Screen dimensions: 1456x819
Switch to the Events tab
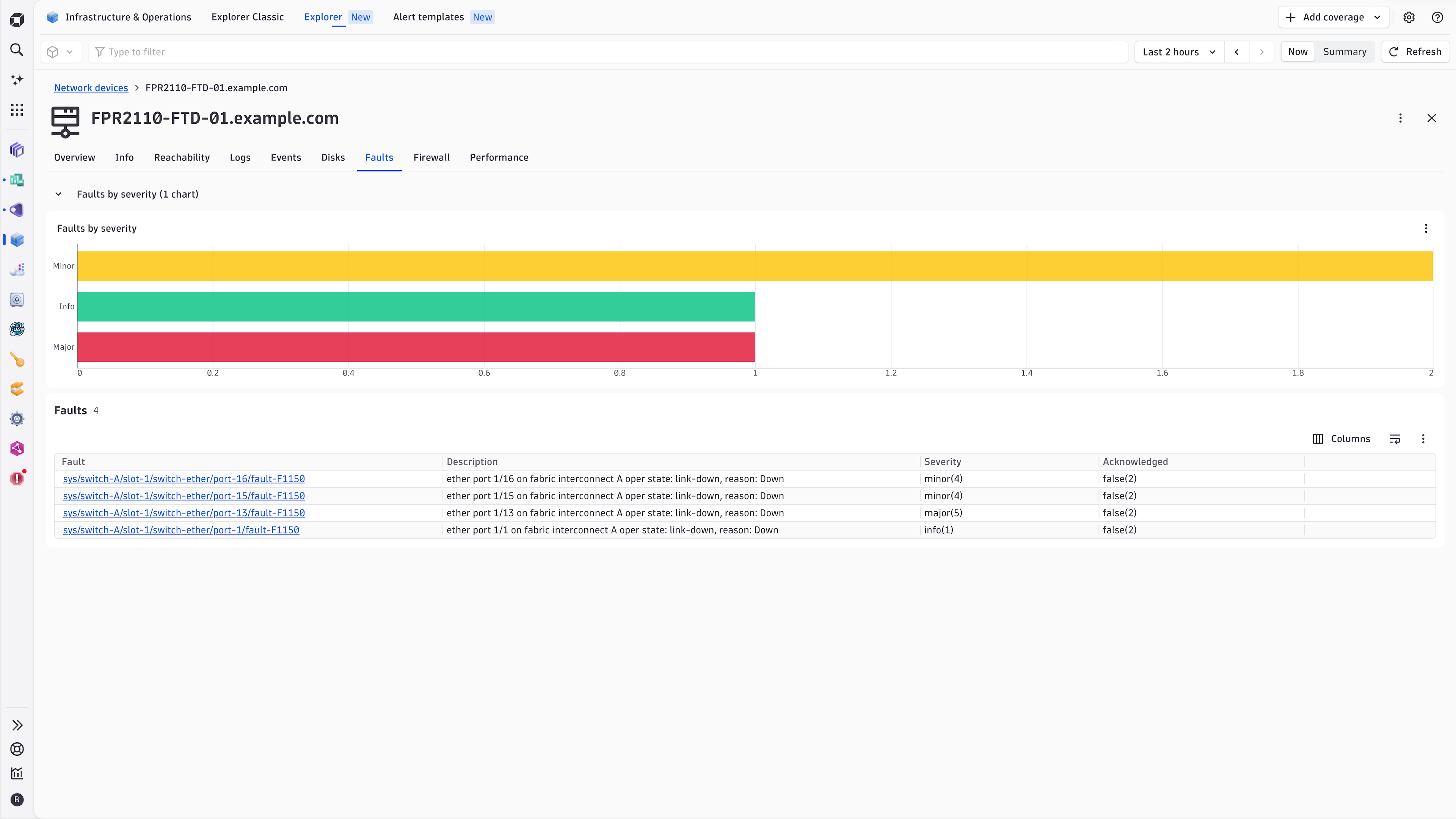286,158
